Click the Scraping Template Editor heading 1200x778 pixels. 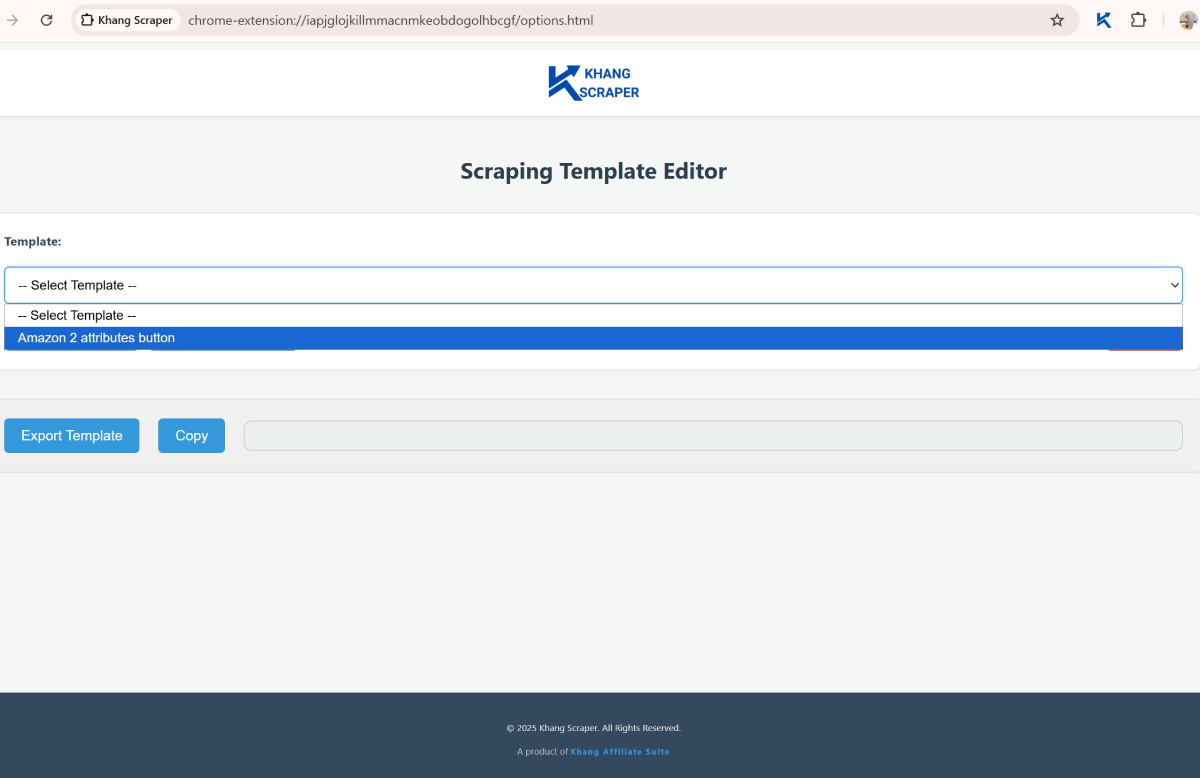593,171
